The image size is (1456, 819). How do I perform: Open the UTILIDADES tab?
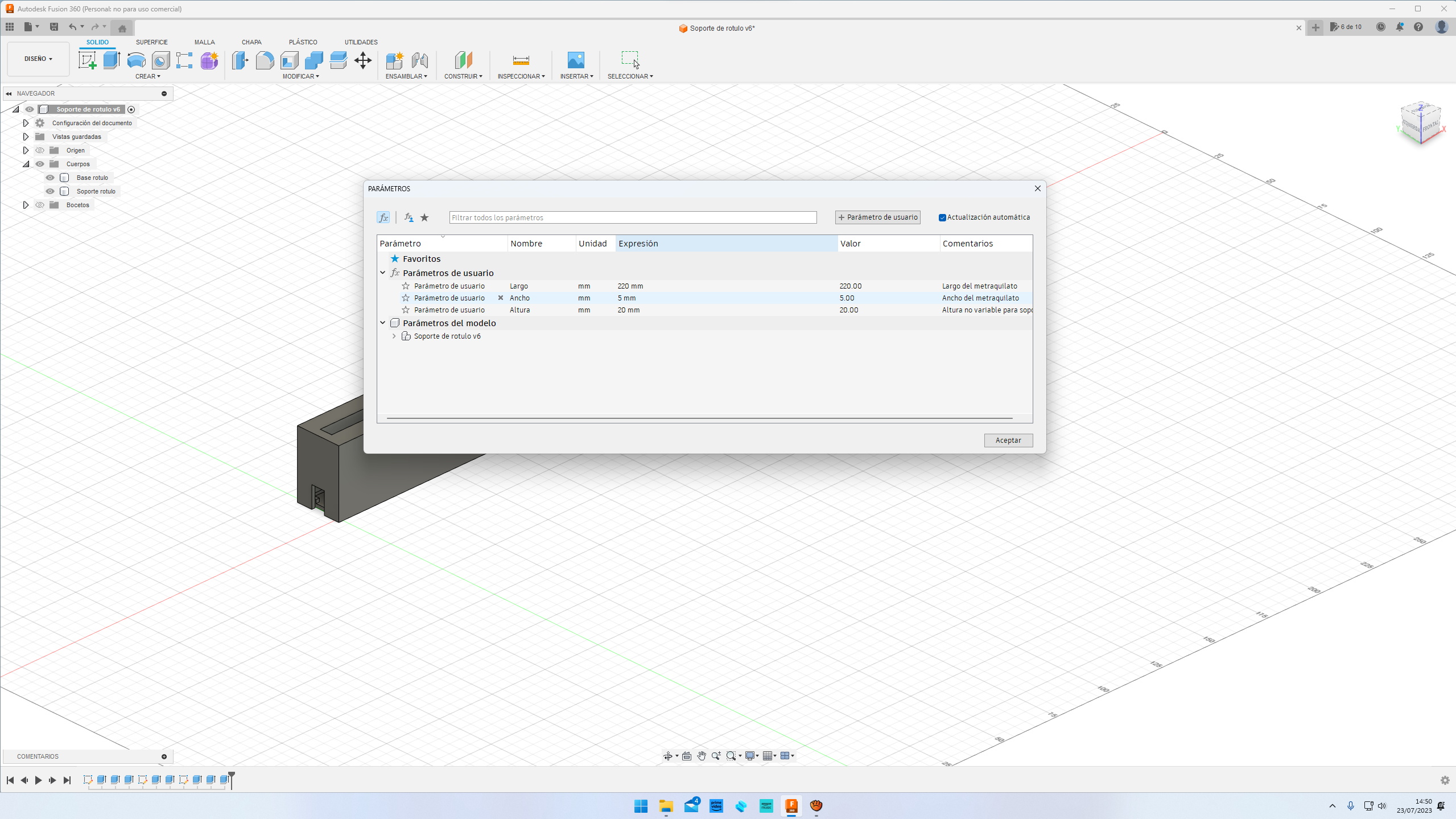pos(361,42)
